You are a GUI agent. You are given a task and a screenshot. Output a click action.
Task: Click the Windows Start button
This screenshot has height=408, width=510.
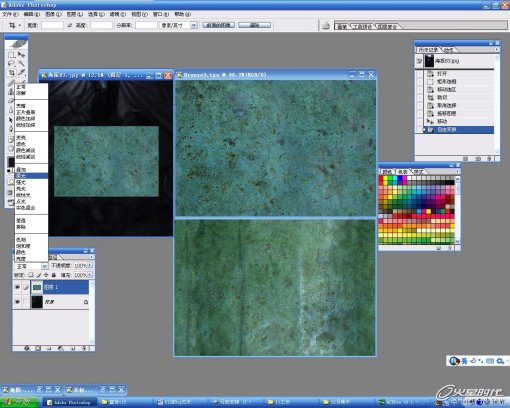(x=19, y=402)
